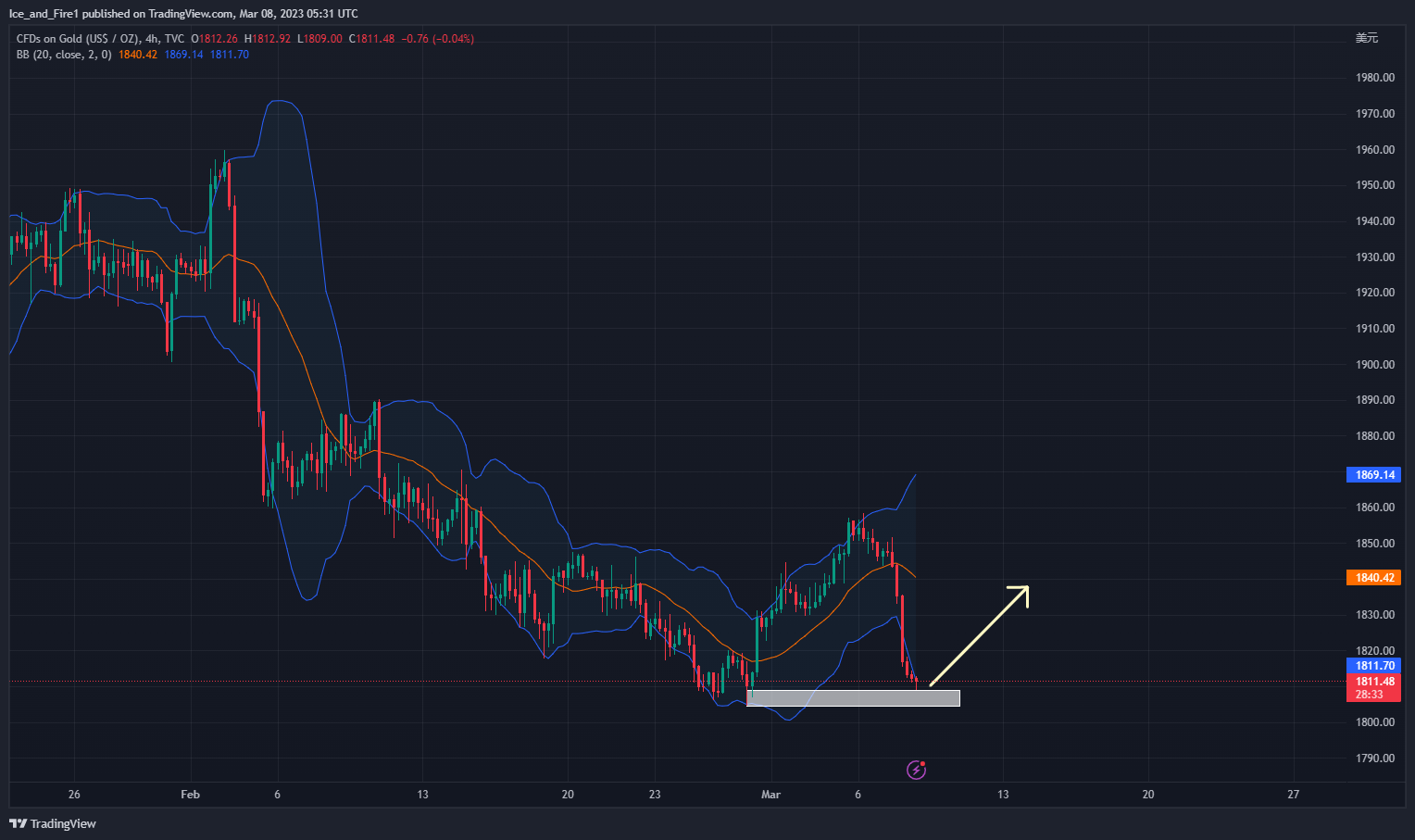Click the 1950.00 price axis label
1415x840 pixels.
pos(1375,185)
